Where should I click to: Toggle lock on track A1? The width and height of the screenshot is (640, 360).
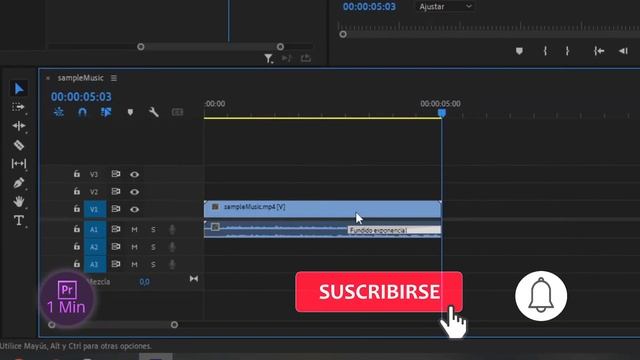point(77,229)
